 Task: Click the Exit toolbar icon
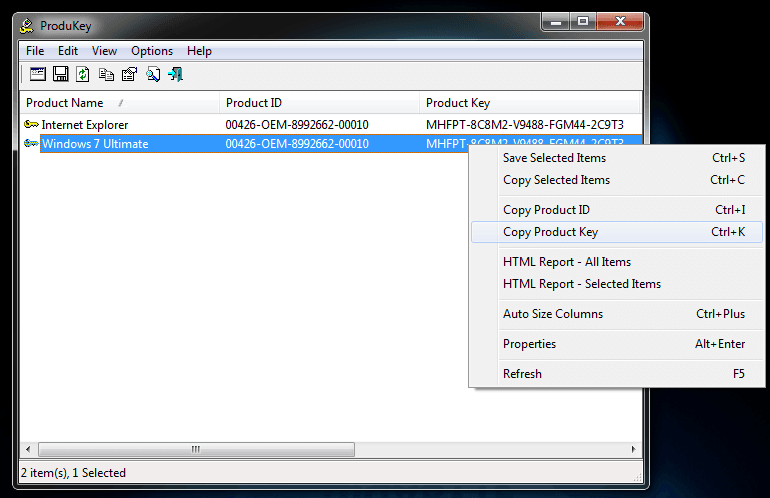pyautogui.click(x=175, y=74)
